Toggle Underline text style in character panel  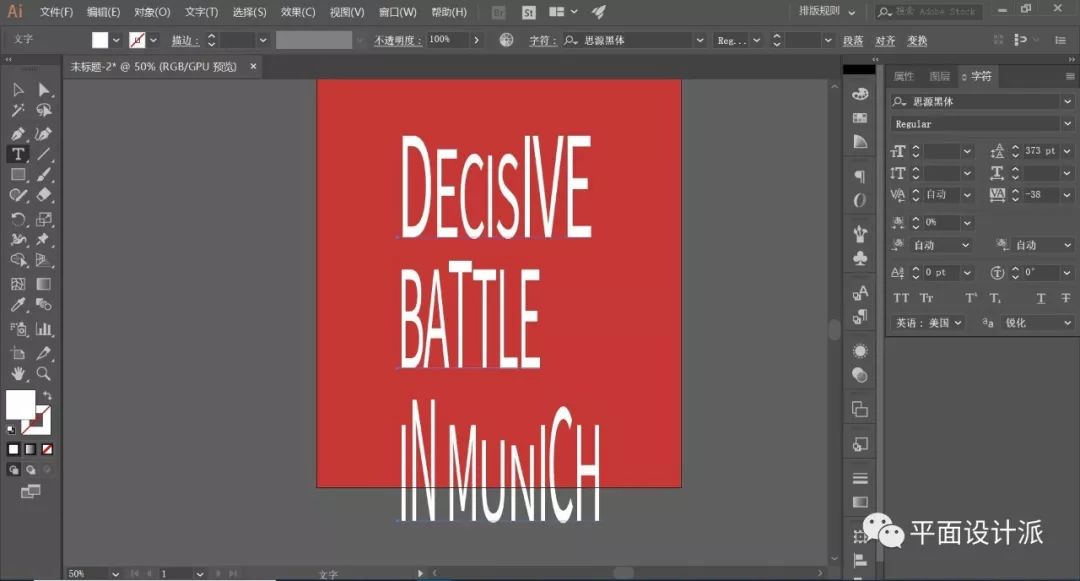coord(1041,298)
